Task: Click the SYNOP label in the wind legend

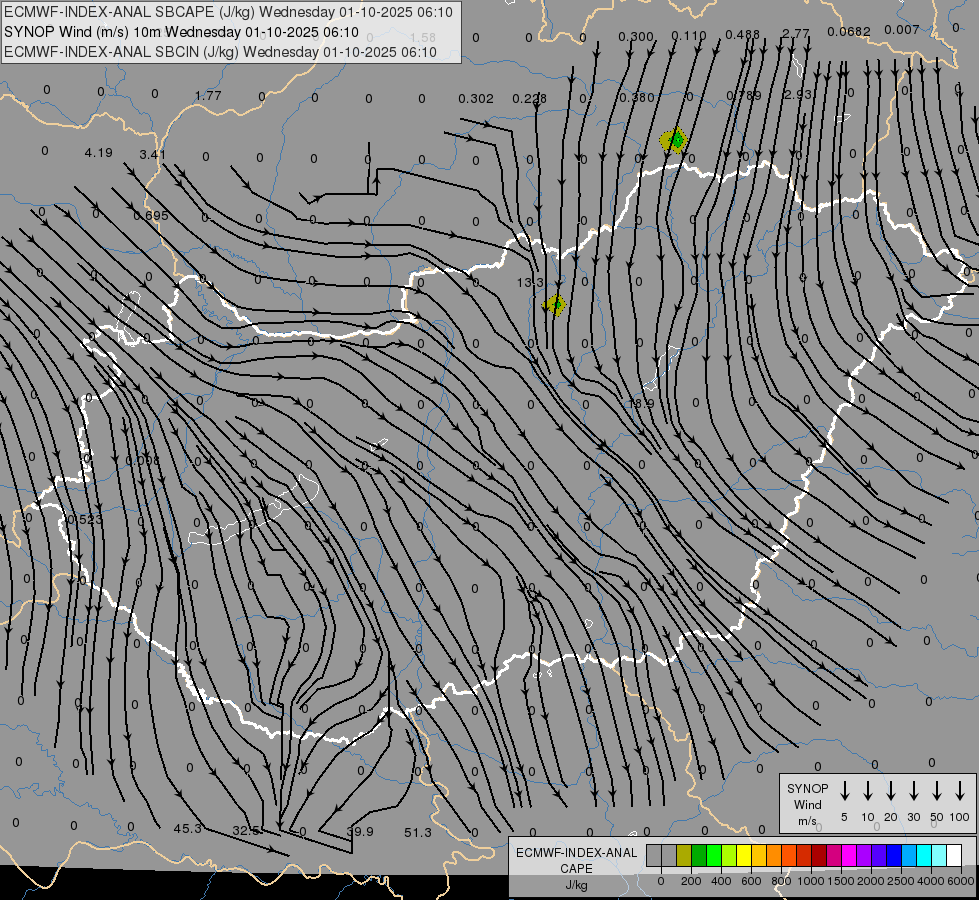Action: pyautogui.click(x=807, y=788)
